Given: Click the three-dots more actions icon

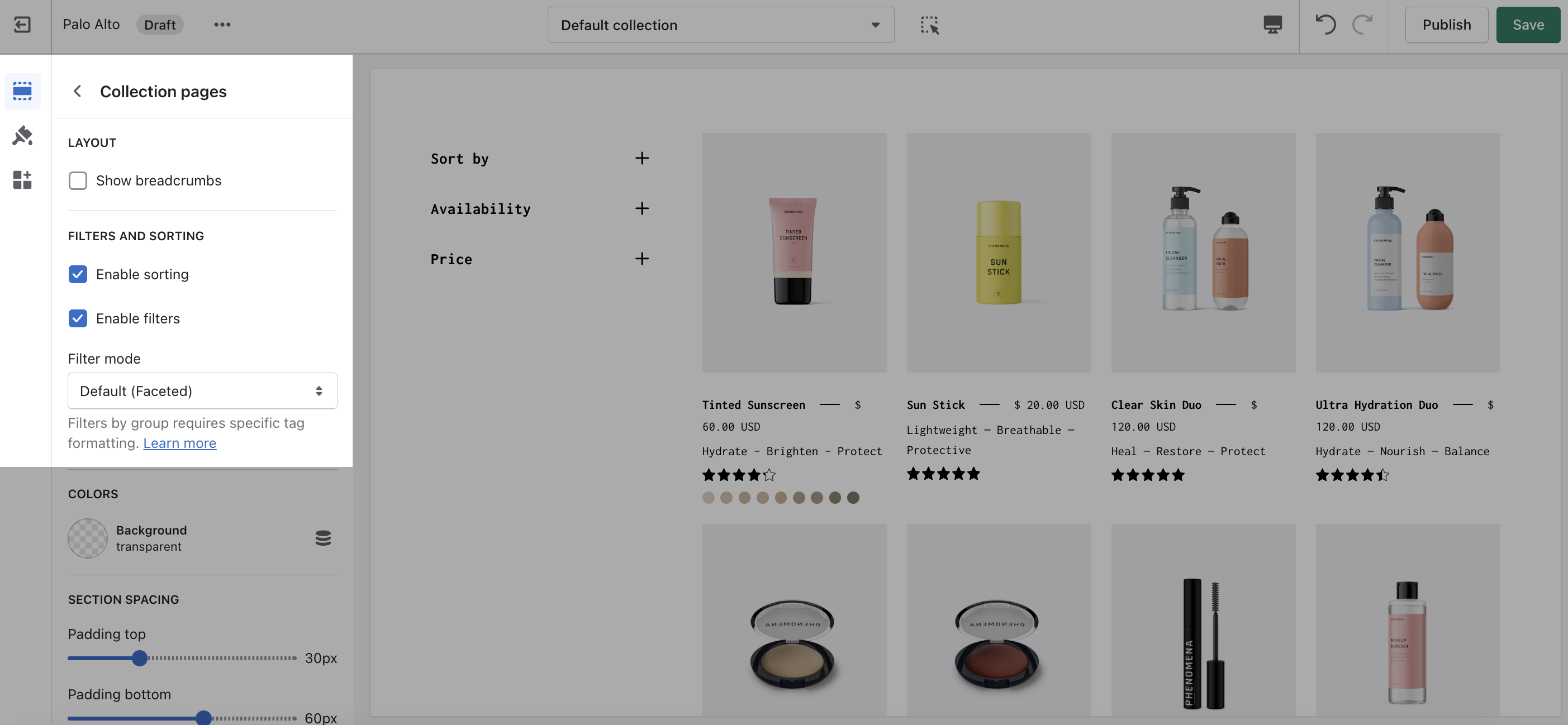Looking at the screenshot, I should tap(221, 25).
